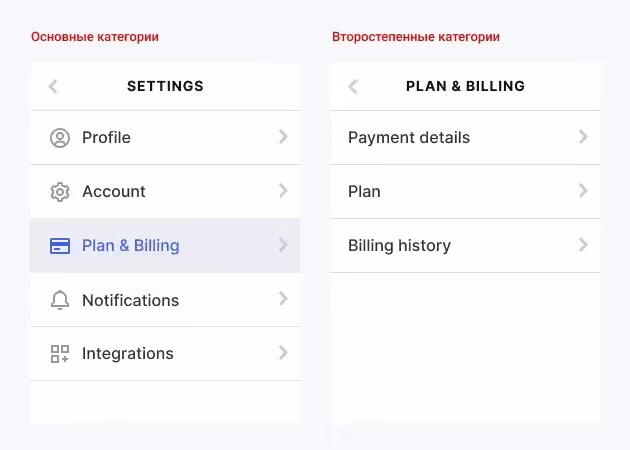Image resolution: width=630 pixels, height=450 pixels.
Task: Open the Plan submenu entry
Action: [364, 192]
